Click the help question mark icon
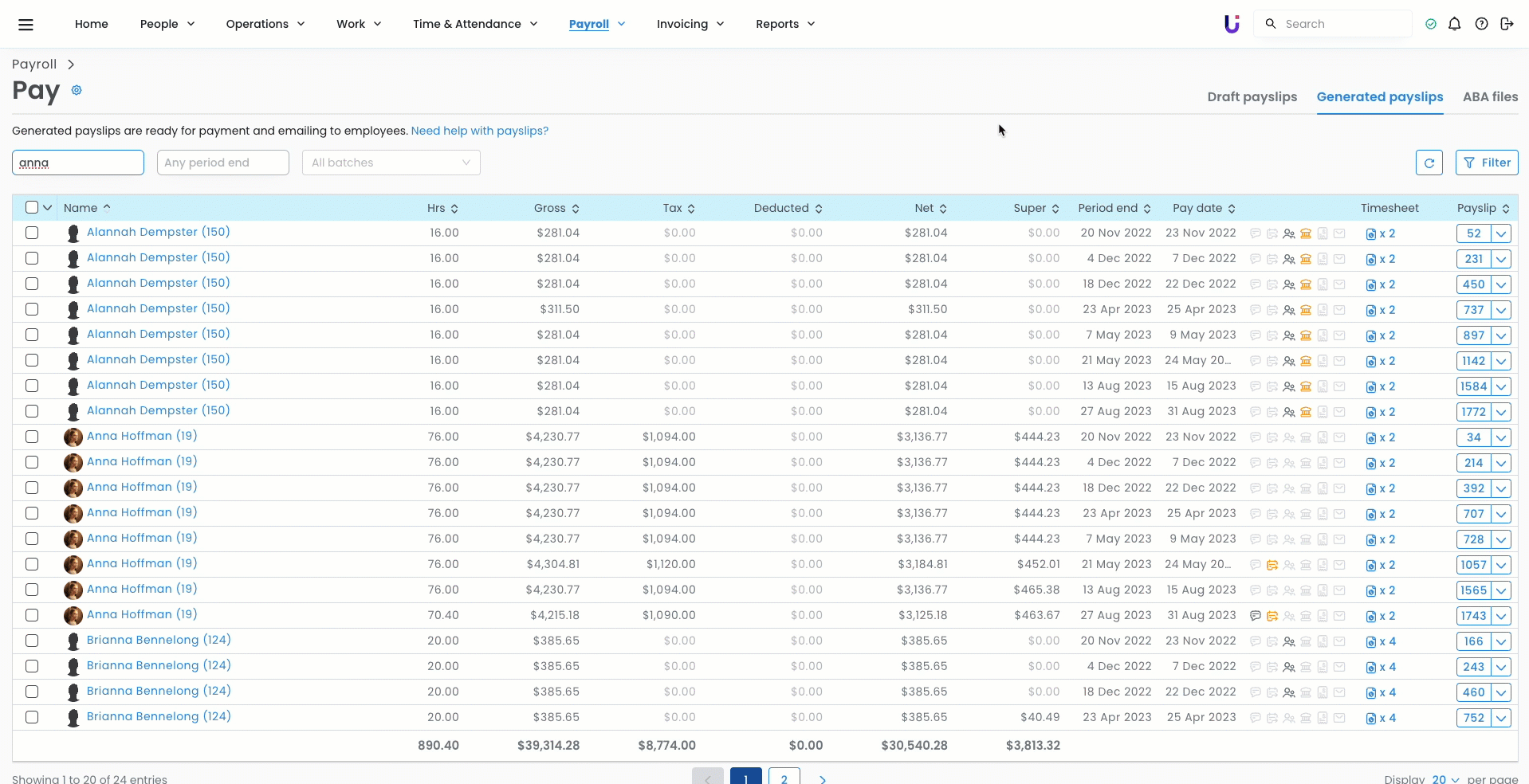This screenshot has width=1529, height=784. [x=1481, y=24]
